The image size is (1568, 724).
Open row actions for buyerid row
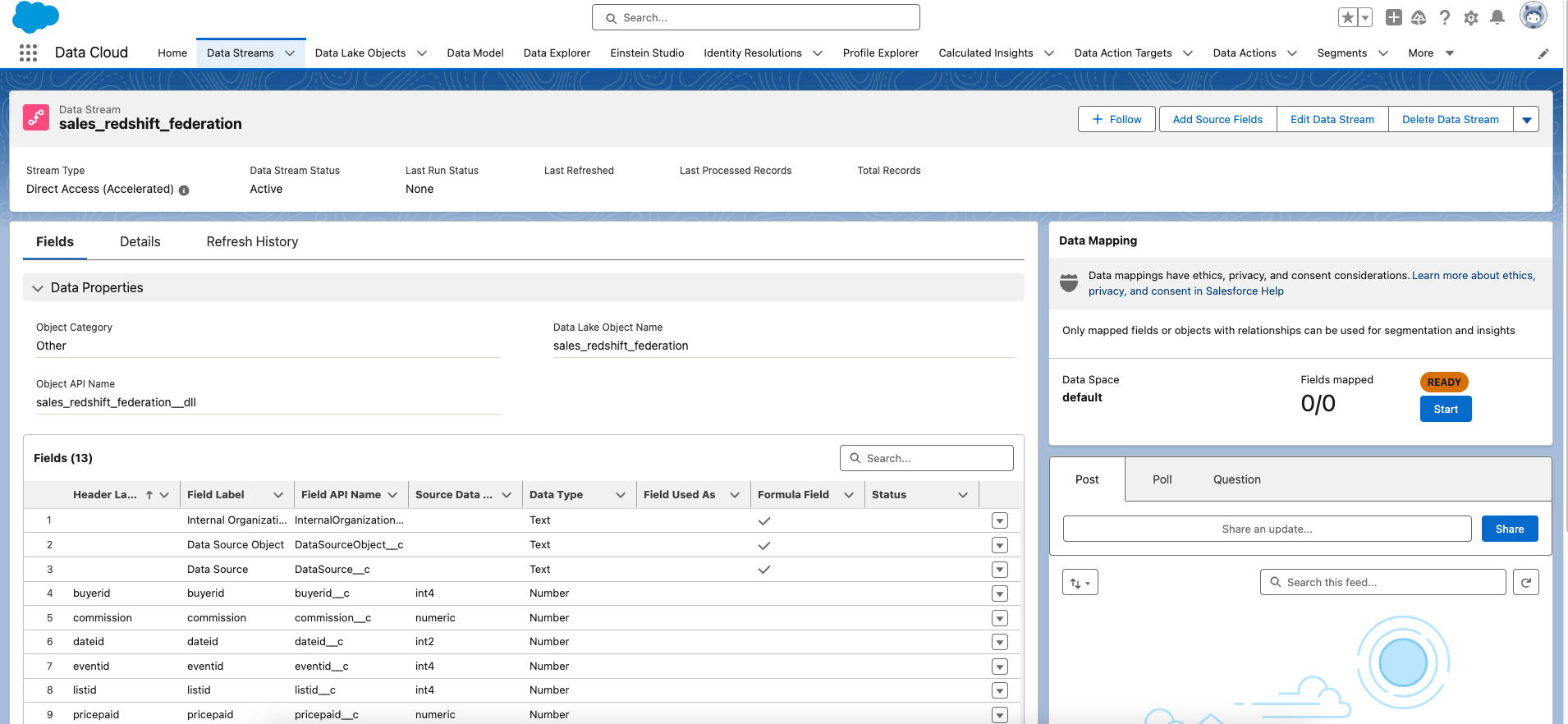(x=1000, y=593)
